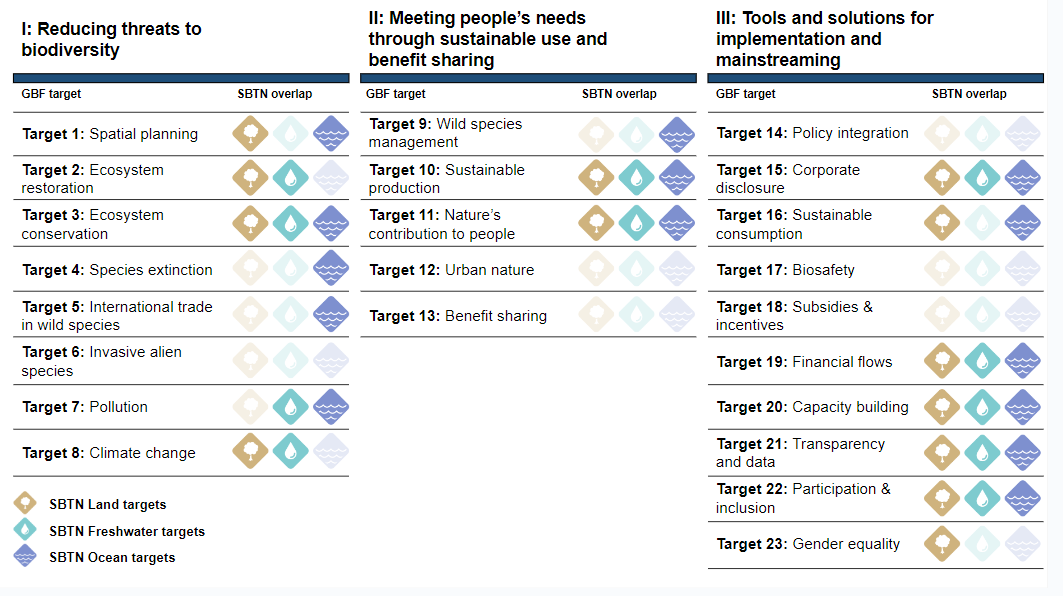Click the Land icon for Target 8
The height and width of the screenshot is (596, 1063).
251,452
